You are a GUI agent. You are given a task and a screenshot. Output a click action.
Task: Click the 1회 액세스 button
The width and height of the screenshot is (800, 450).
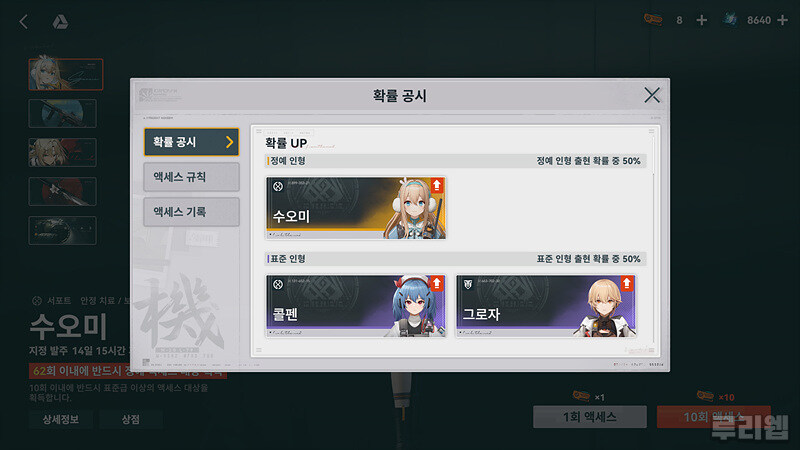(590, 417)
